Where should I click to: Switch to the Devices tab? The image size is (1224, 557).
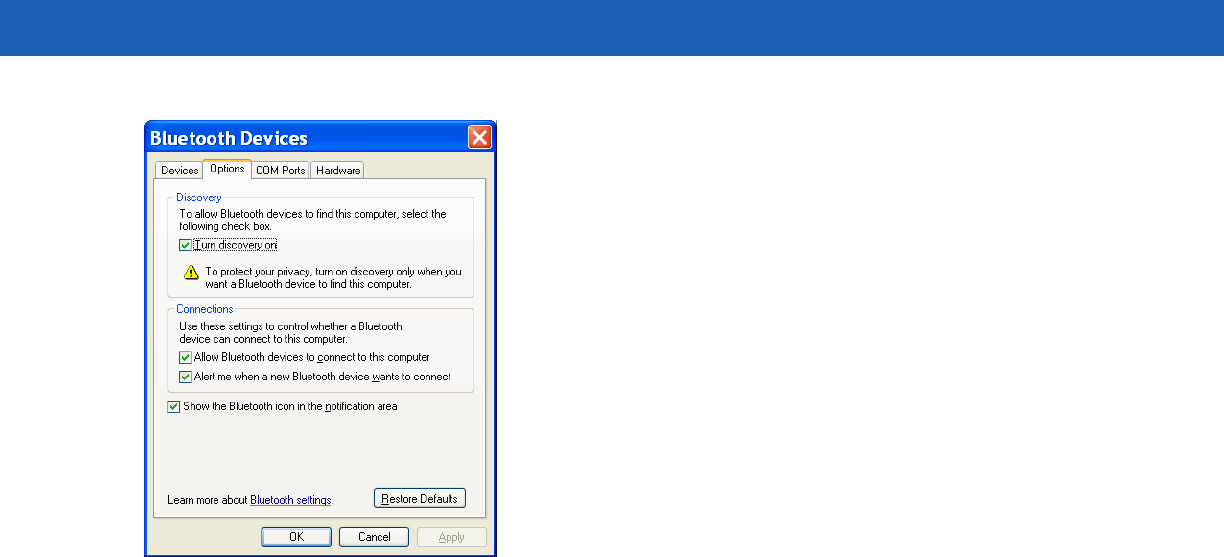tap(179, 170)
